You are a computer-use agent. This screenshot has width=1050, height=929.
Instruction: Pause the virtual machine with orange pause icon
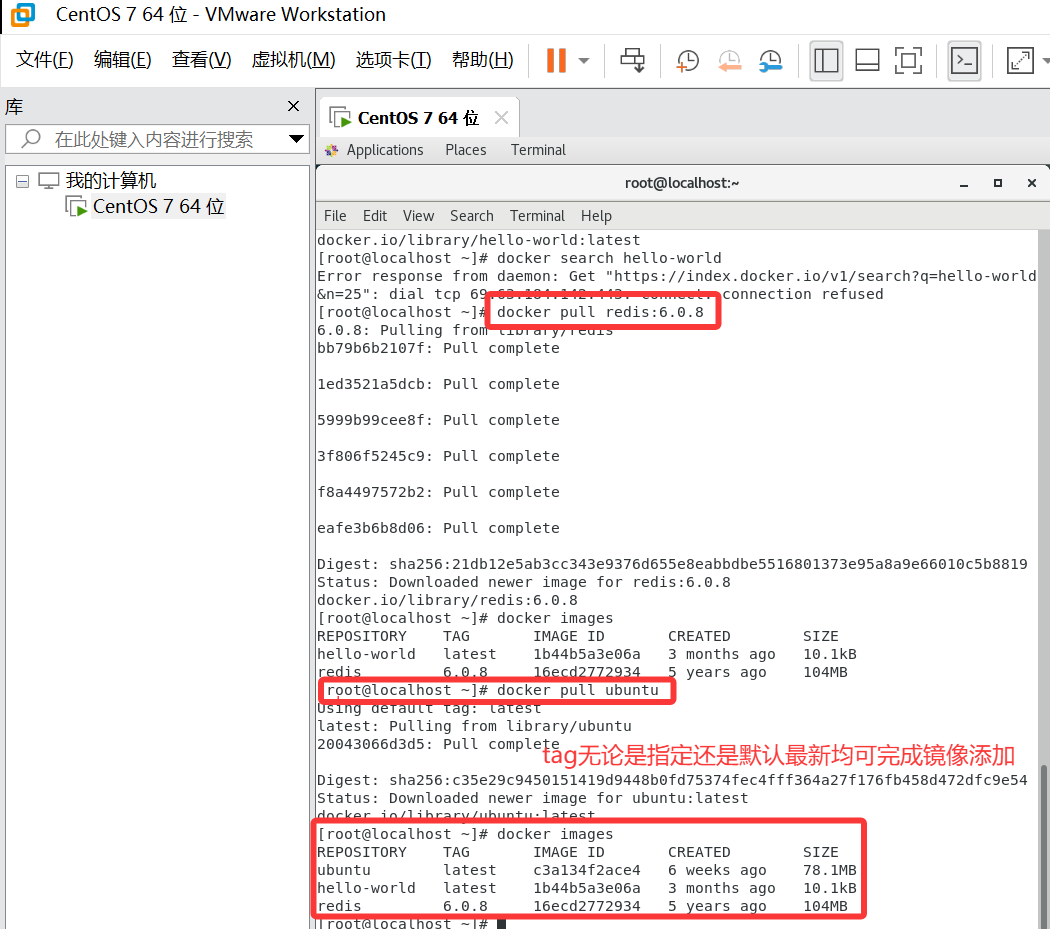(556, 60)
